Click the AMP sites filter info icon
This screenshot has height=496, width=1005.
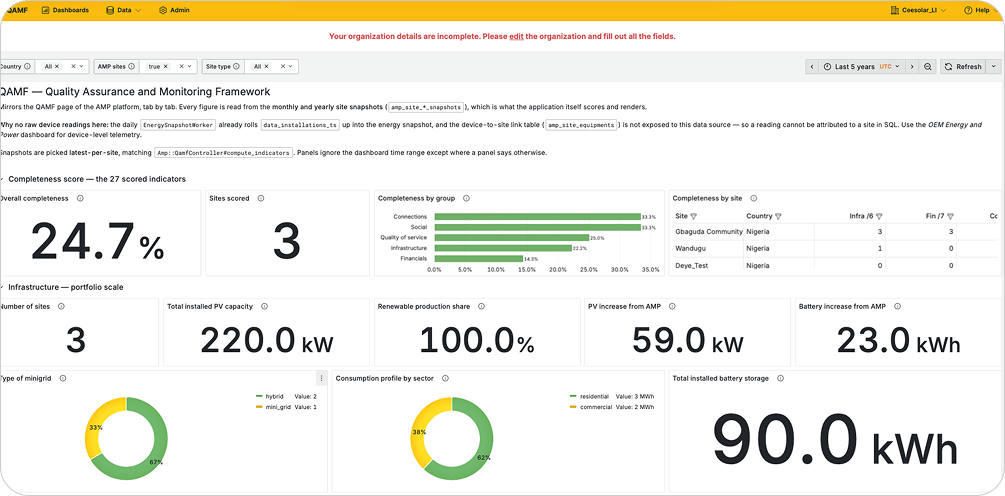(131, 67)
